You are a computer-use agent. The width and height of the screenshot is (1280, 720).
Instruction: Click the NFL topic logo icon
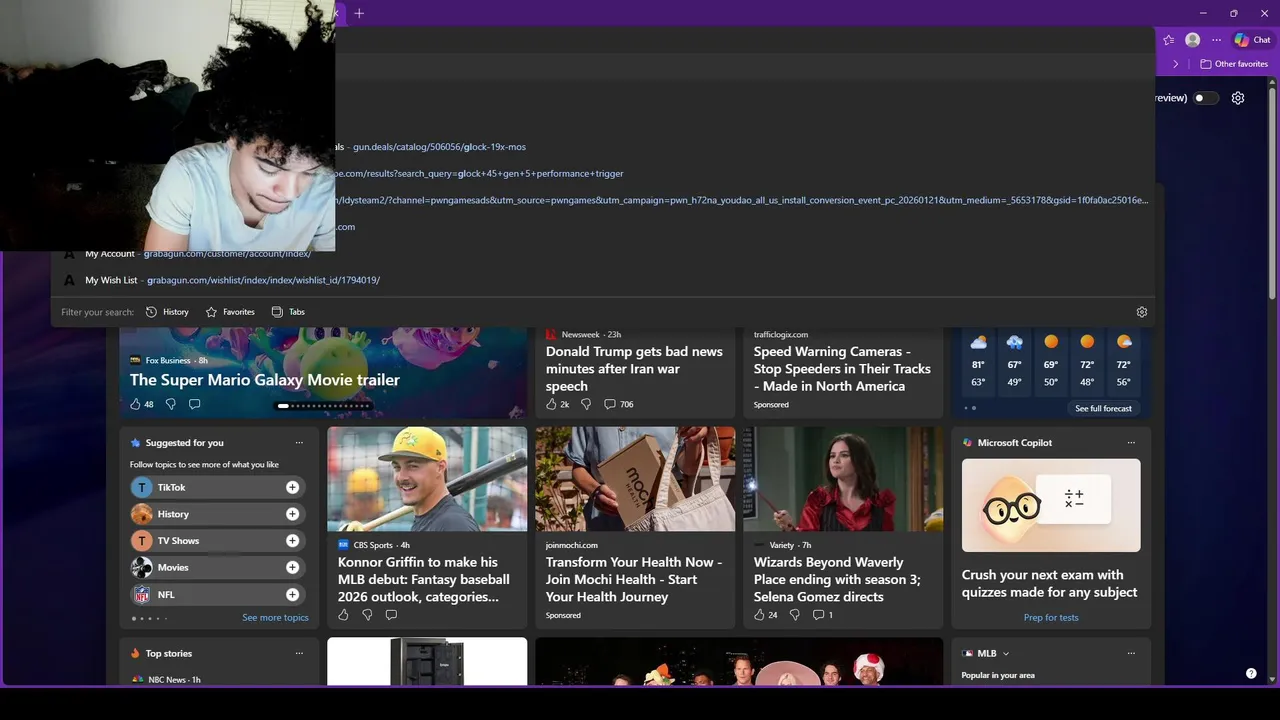pyautogui.click(x=142, y=594)
